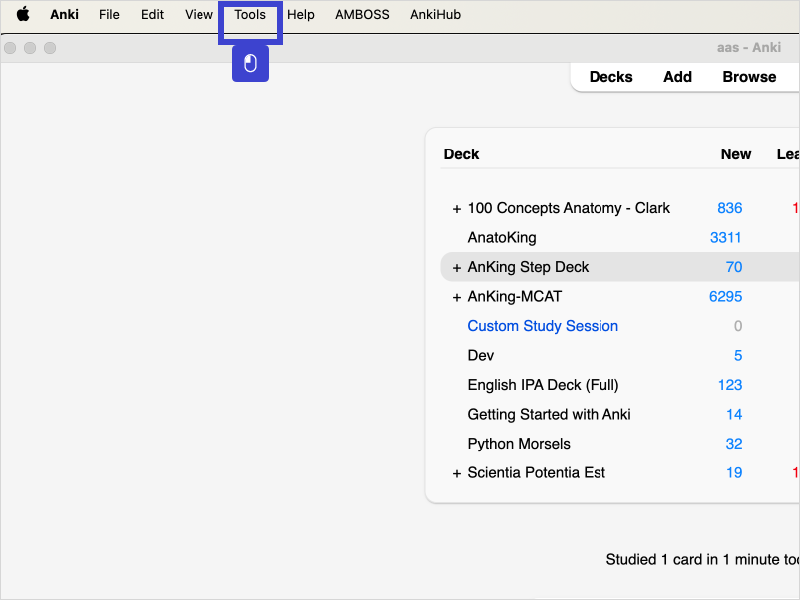This screenshot has width=800, height=600.
Task: Open the AMBOSS menu
Action: pos(362,15)
